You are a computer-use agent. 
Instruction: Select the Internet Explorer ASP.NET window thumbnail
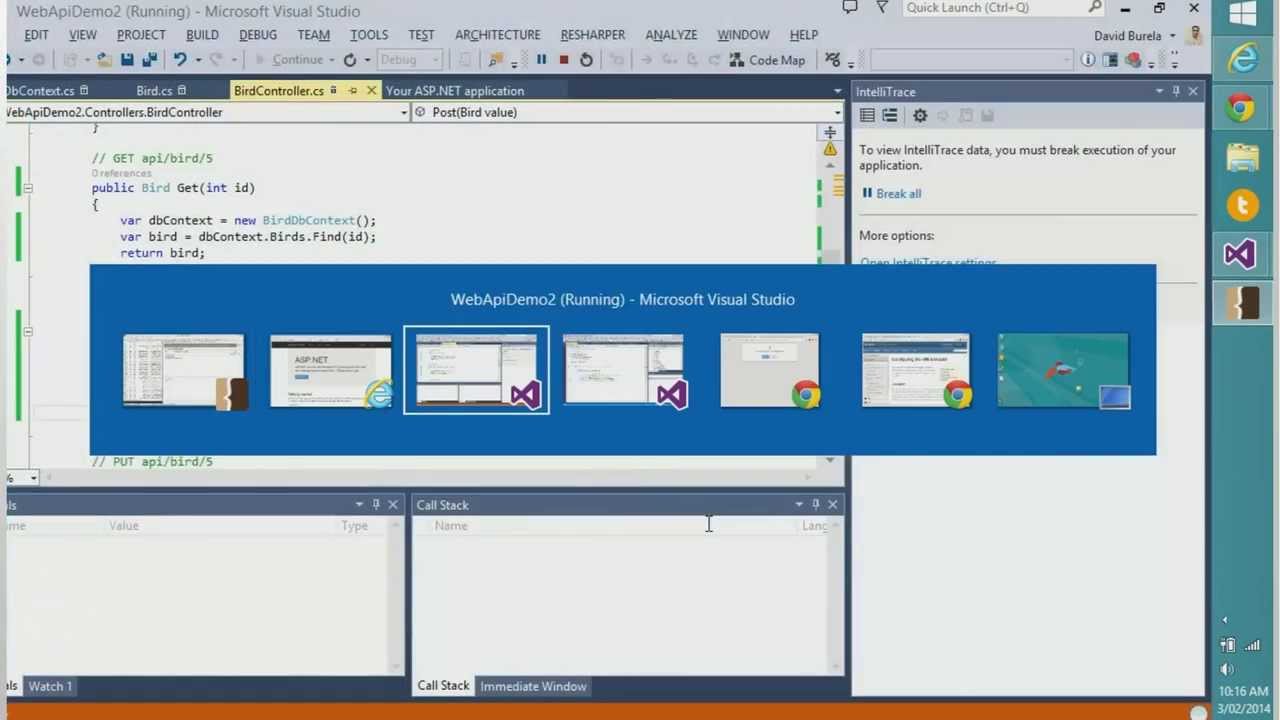[x=331, y=371]
